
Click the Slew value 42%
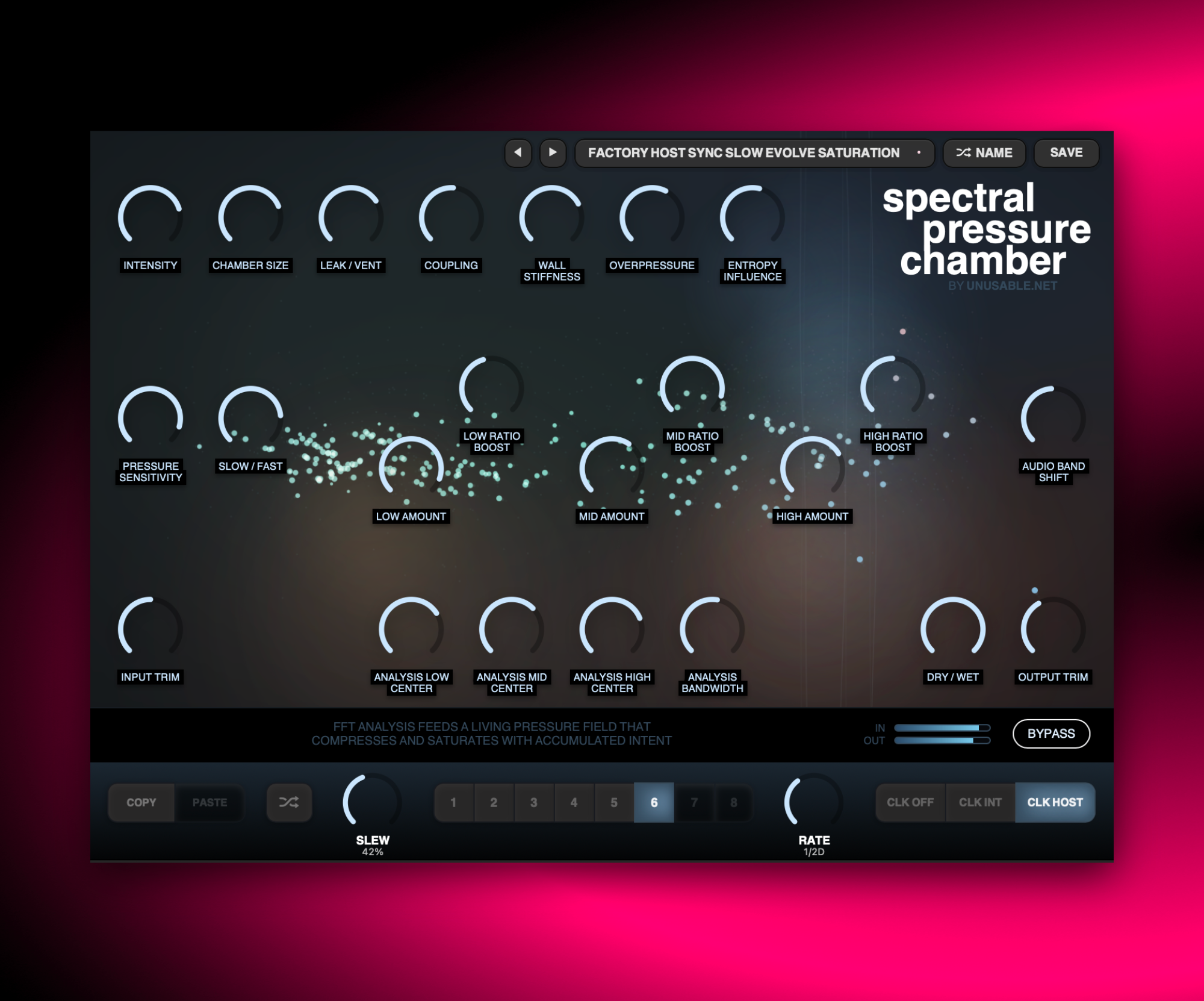(373, 852)
